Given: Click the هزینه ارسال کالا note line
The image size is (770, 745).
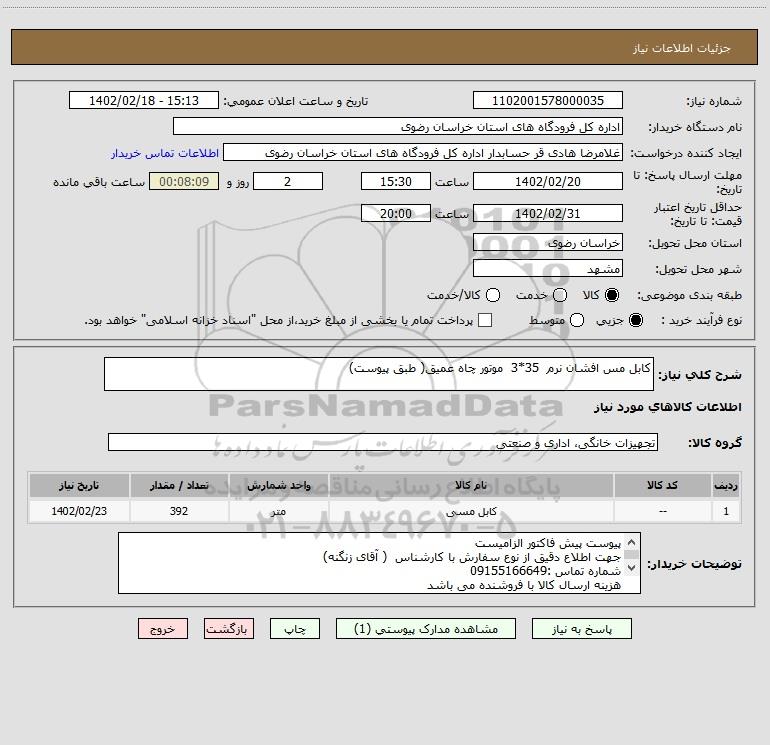Looking at the screenshot, I should (x=524, y=585).
